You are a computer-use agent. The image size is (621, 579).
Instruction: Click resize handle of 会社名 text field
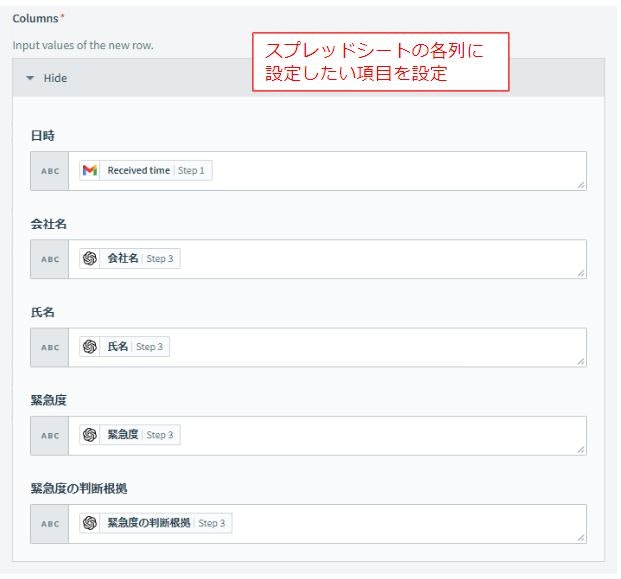581,273
